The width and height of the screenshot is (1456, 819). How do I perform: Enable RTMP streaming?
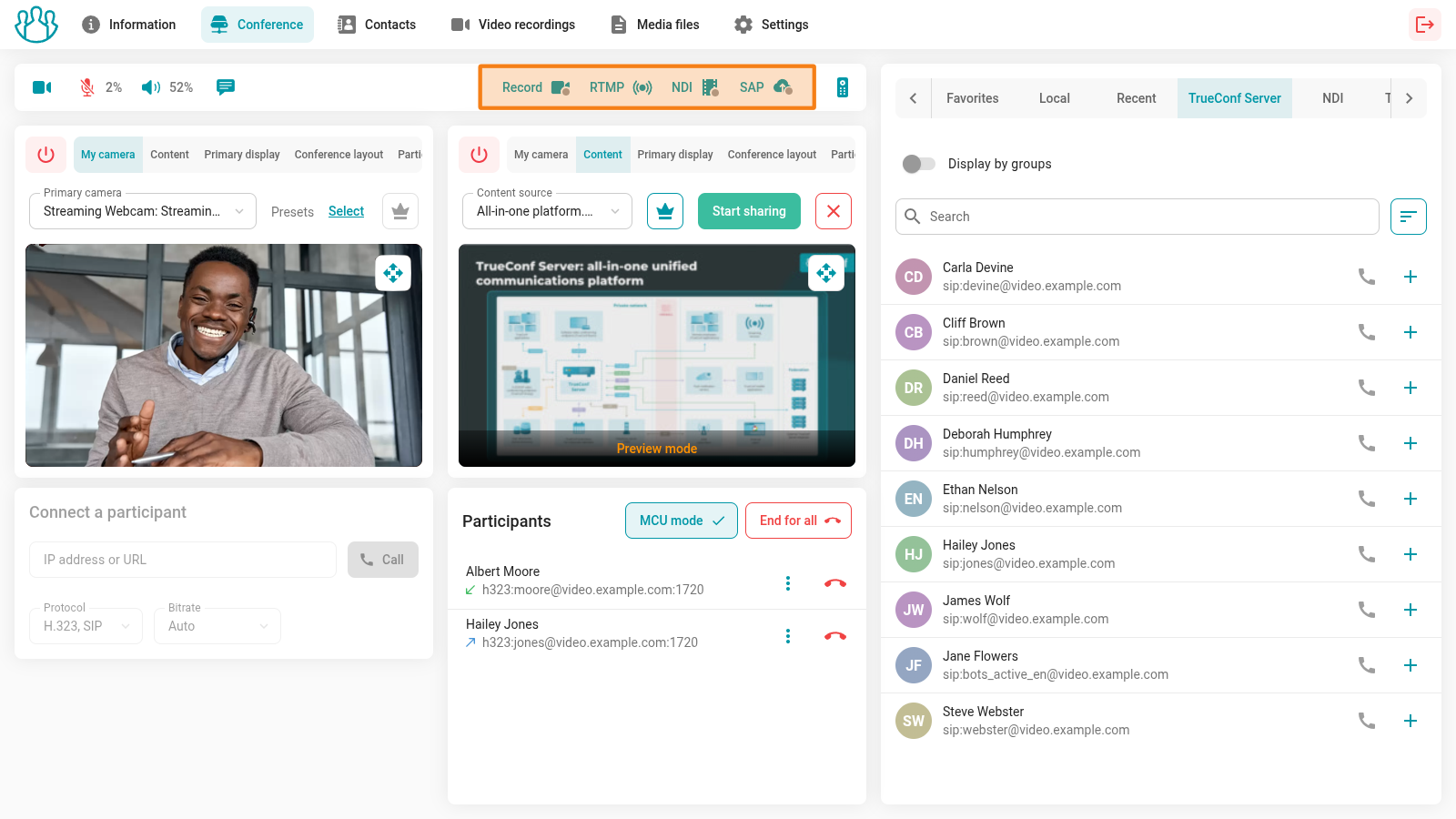pos(621,87)
